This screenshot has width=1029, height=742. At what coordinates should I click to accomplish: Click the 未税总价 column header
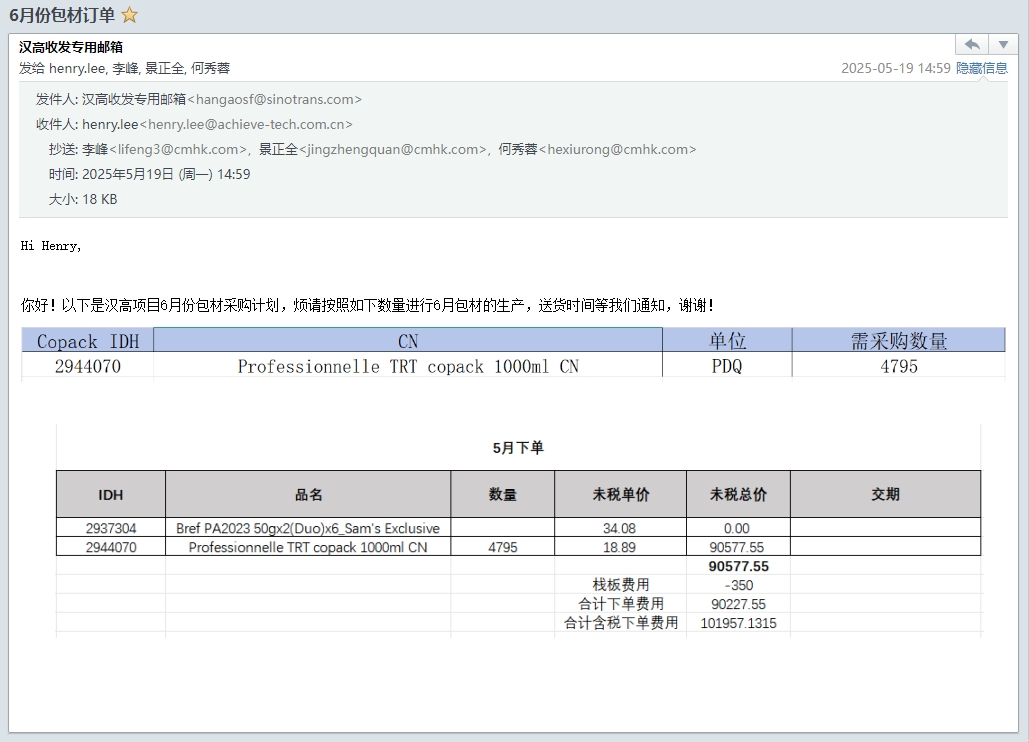pyautogui.click(x=738, y=495)
